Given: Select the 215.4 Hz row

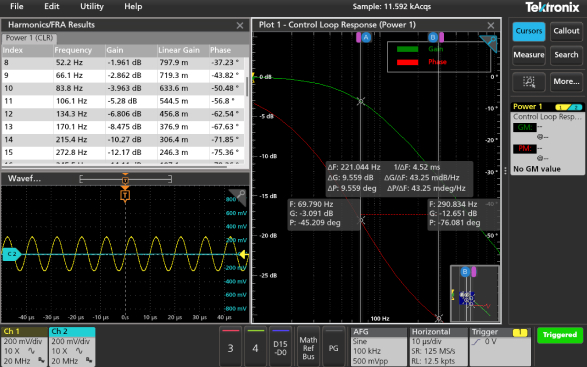Looking at the screenshot, I should (123, 140).
